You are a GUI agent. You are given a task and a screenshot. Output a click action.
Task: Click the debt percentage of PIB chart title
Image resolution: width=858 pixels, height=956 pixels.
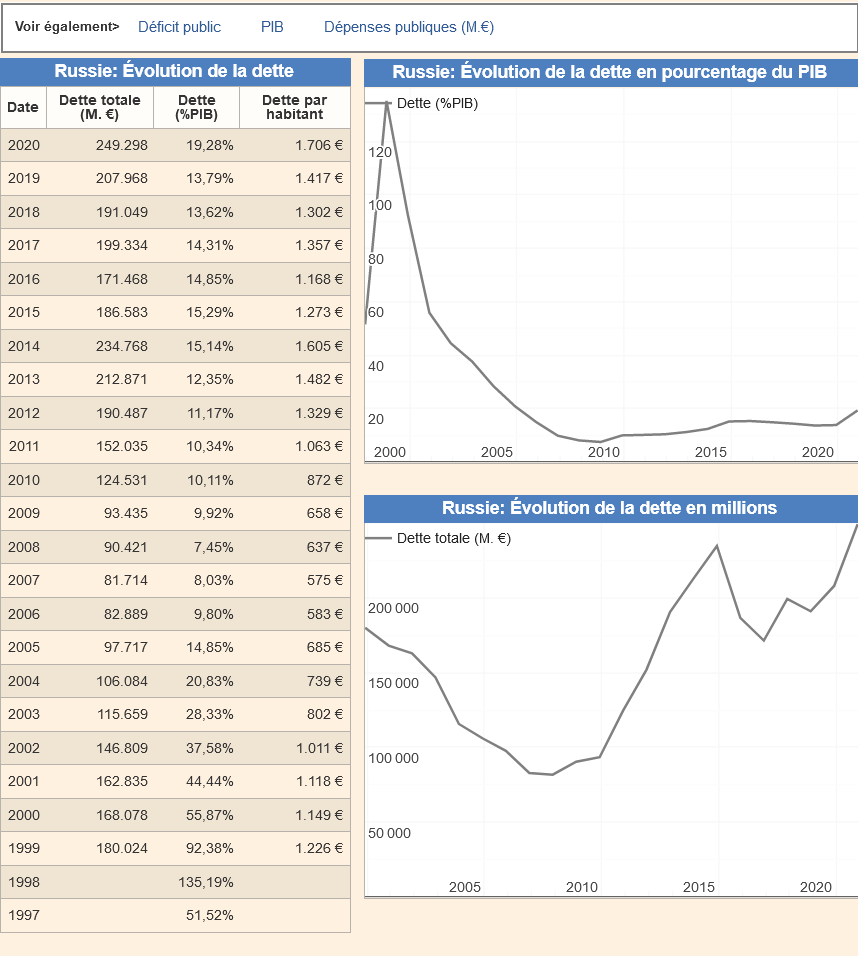tap(609, 72)
